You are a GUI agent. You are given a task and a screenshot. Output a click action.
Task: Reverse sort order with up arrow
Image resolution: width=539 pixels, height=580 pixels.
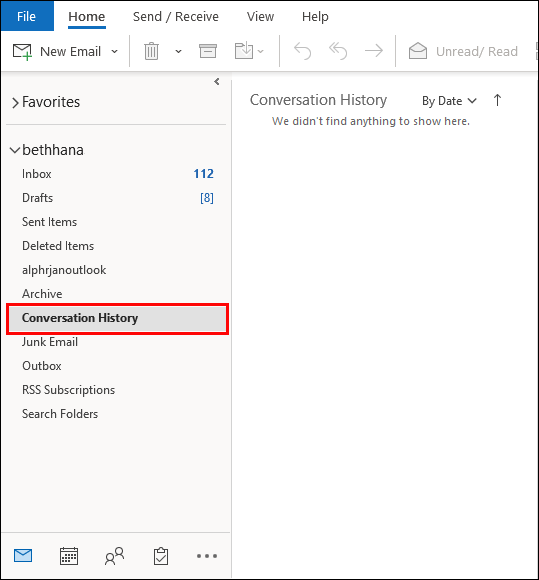click(x=497, y=100)
